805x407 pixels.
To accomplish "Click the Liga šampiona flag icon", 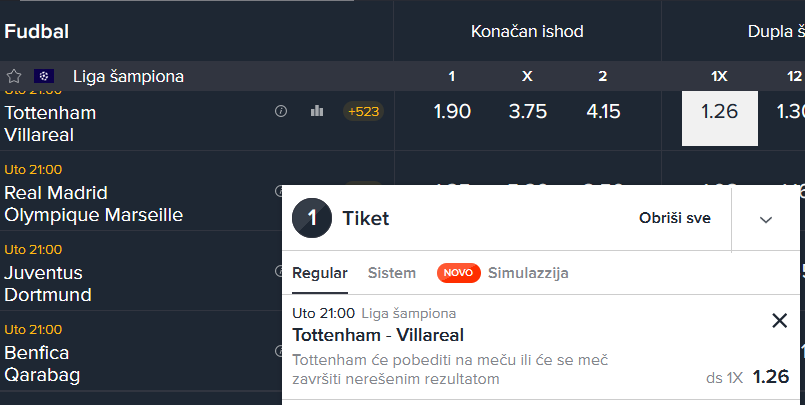I will [44, 76].
